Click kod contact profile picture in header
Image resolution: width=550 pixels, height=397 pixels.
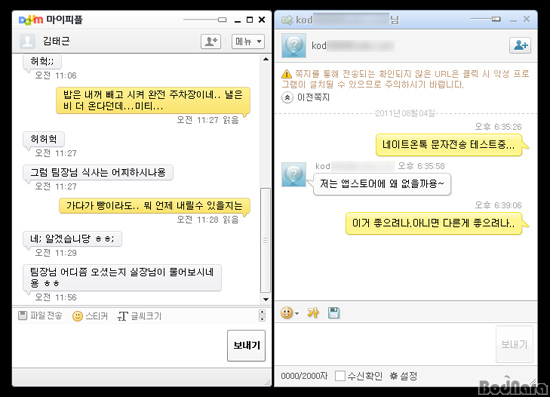pyautogui.click(x=294, y=46)
